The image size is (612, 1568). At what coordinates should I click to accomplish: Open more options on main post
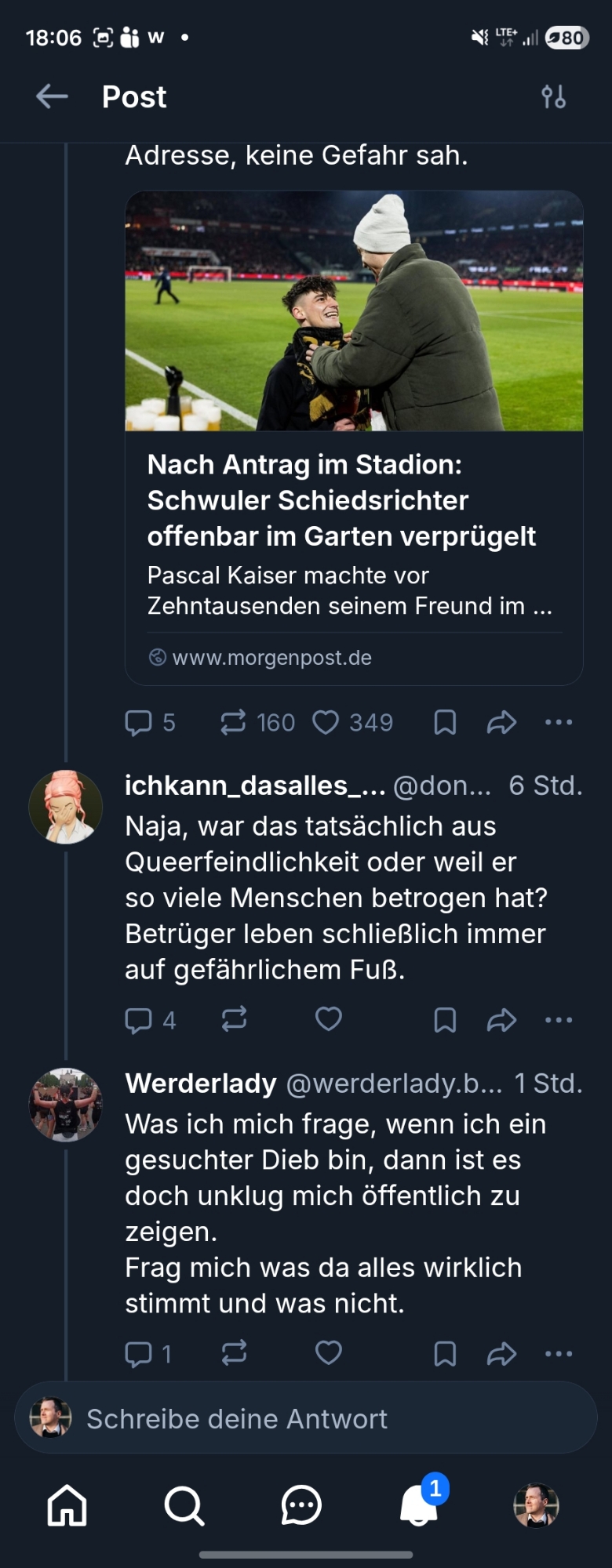[559, 722]
